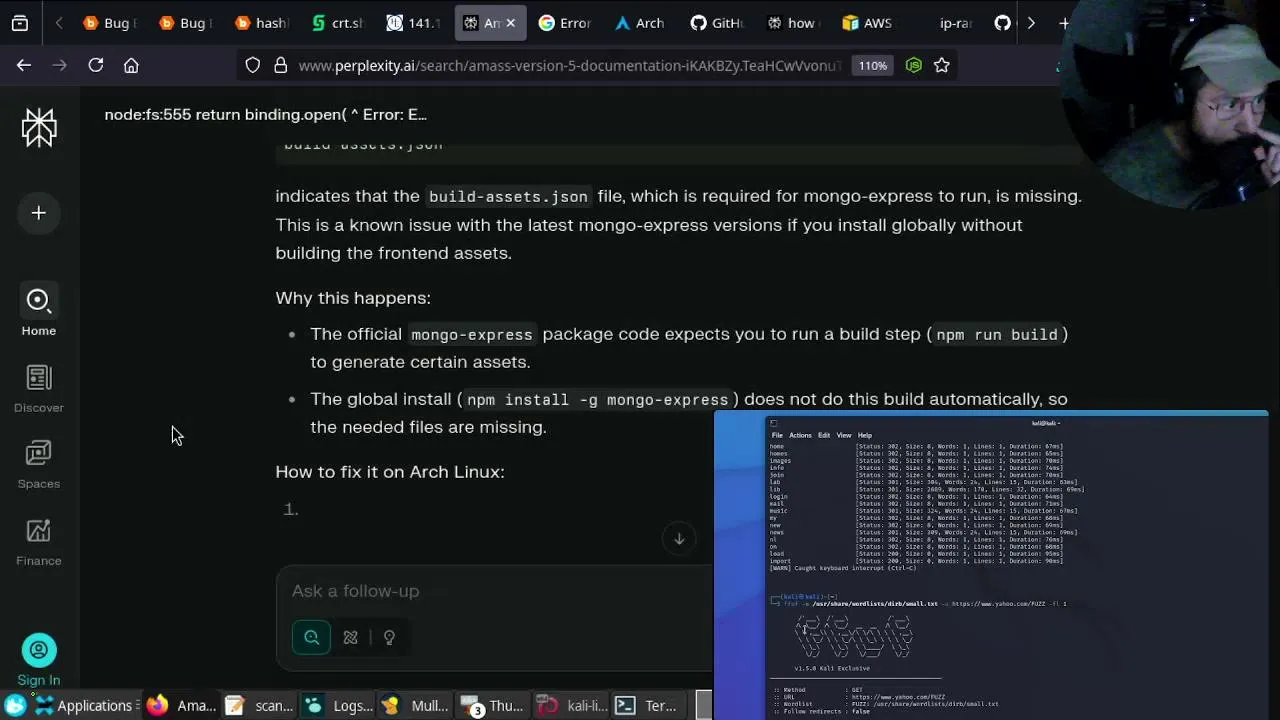Click the browser forward arrow
This screenshot has height=720, width=1280.
[60, 65]
